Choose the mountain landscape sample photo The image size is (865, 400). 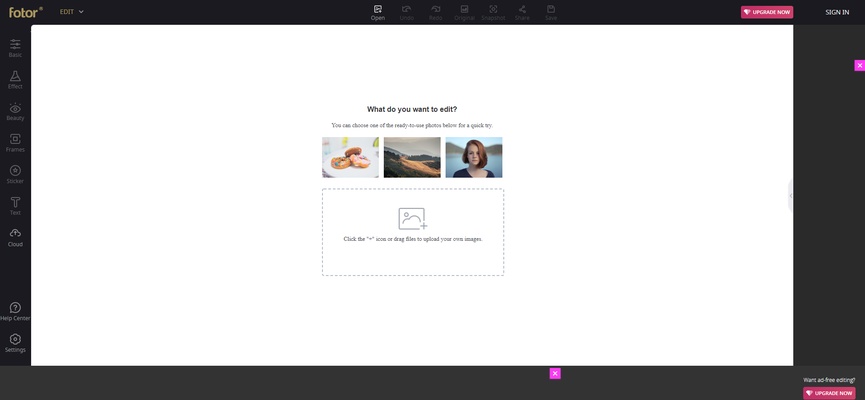[x=412, y=157]
